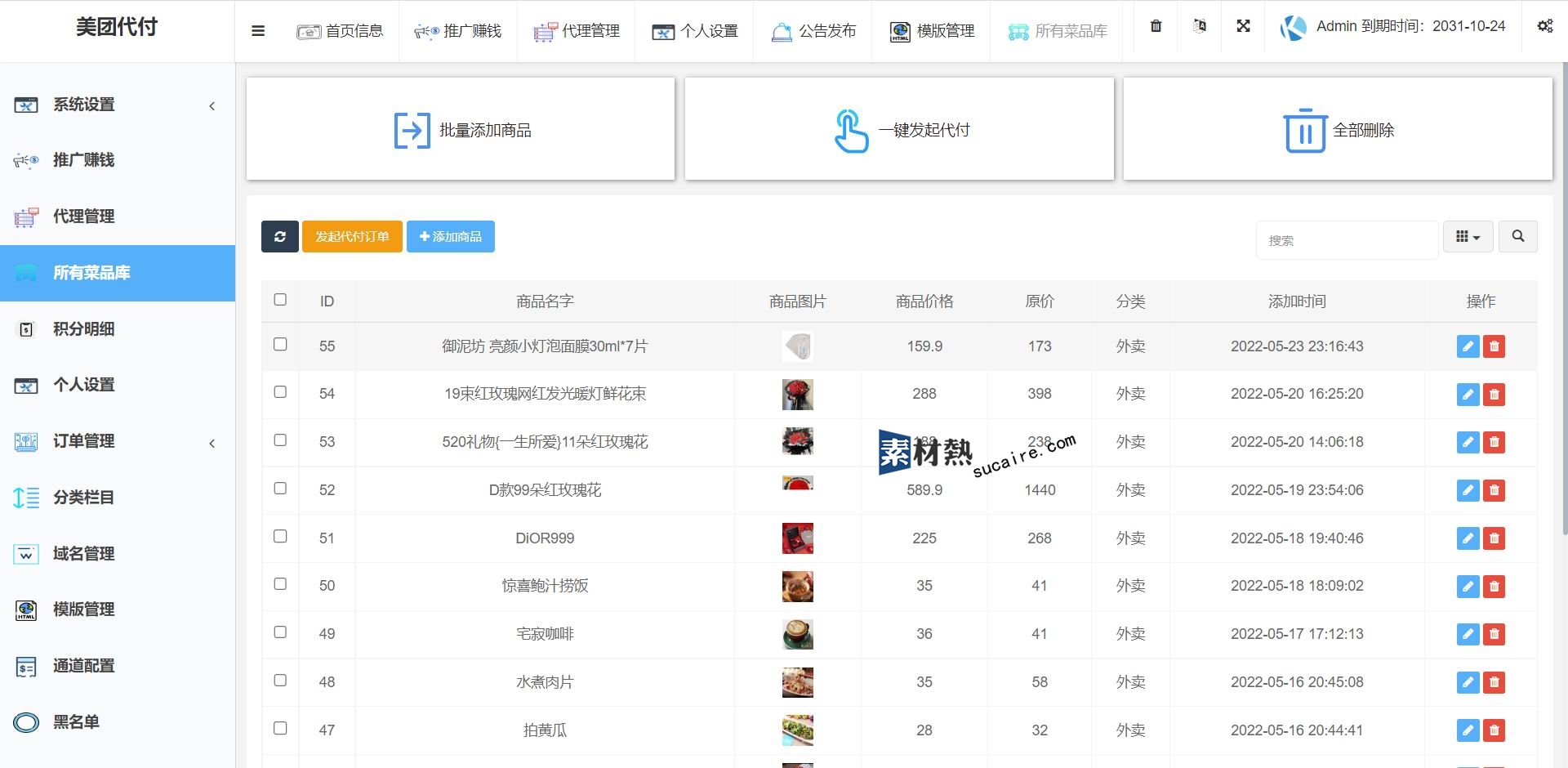Click 发起代付订单 orange button
This screenshot has height=768, width=1568.
[x=352, y=237]
